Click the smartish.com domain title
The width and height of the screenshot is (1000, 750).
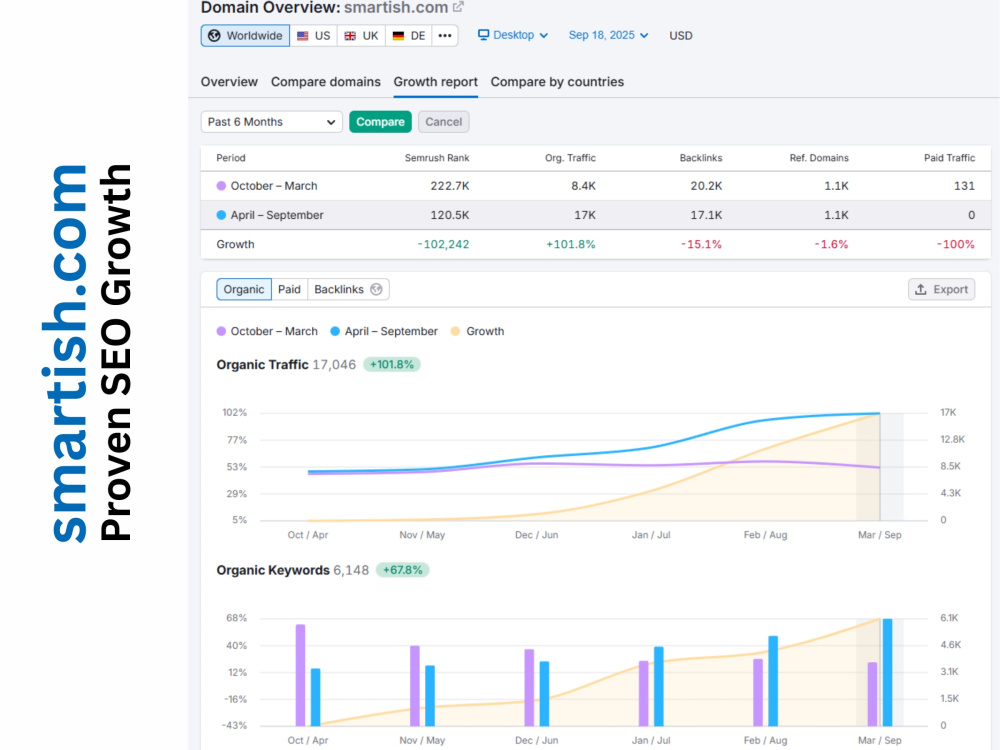pos(396,8)
